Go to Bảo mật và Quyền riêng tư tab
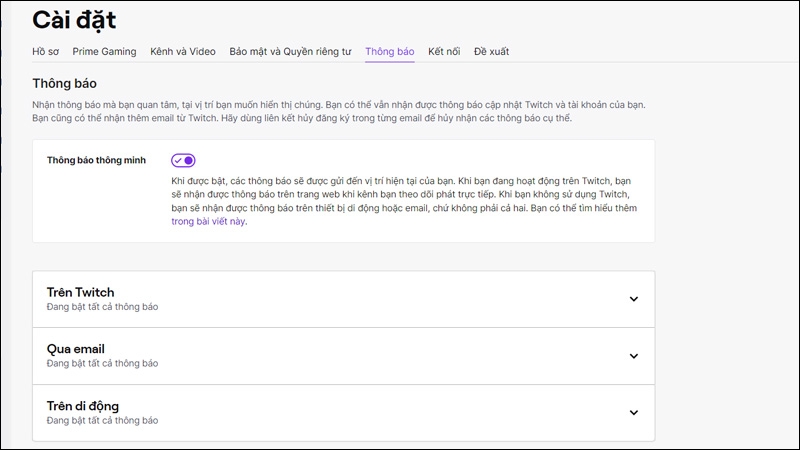The height and width of the screenshot is (450, 800). click(290, 52)
